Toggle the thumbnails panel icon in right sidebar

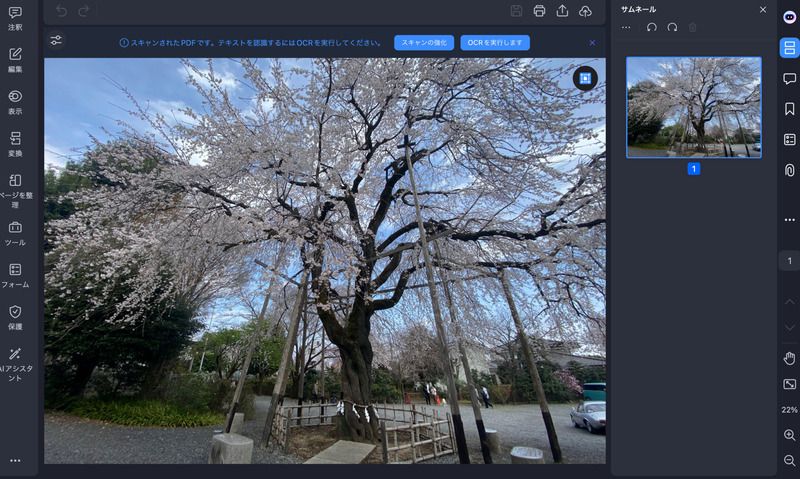(x=789, y=48)
